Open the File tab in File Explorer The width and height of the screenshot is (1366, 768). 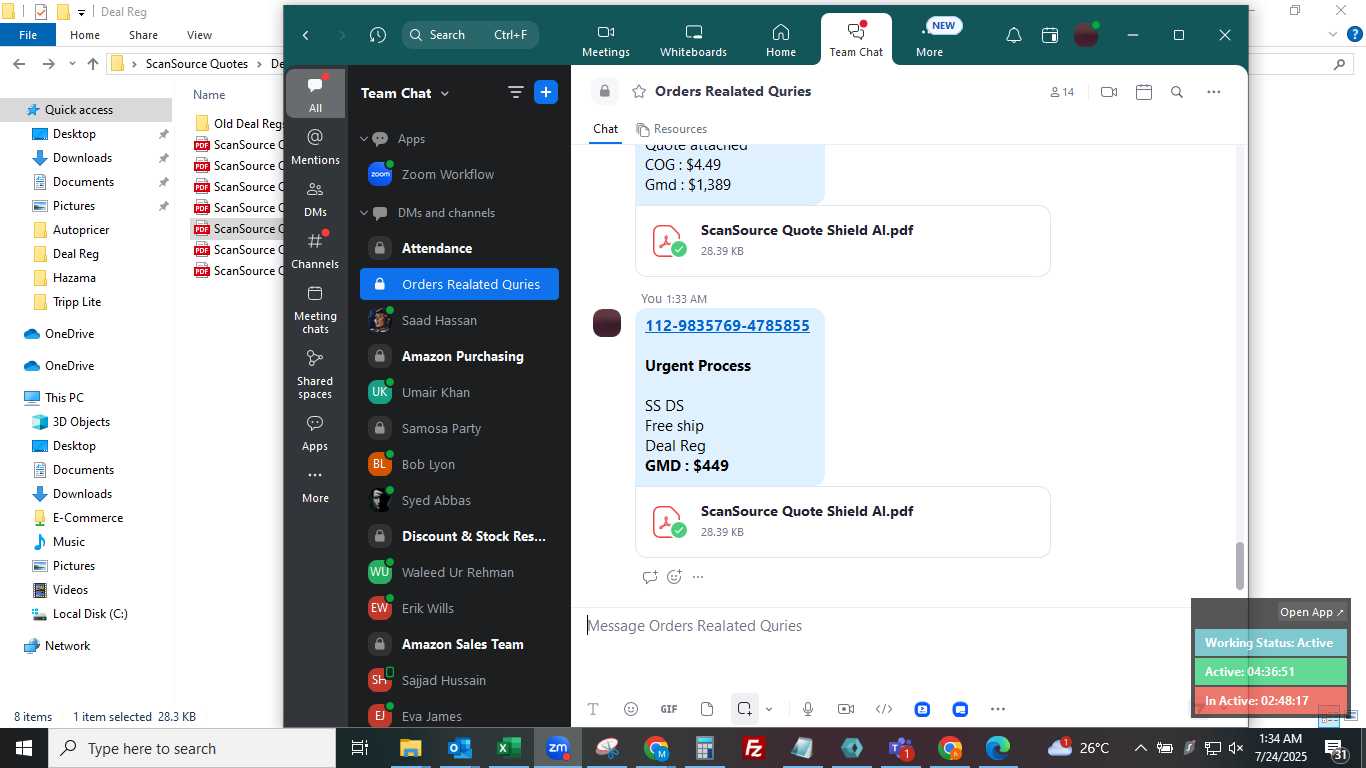pyautogui.click(x=28, y=35)
